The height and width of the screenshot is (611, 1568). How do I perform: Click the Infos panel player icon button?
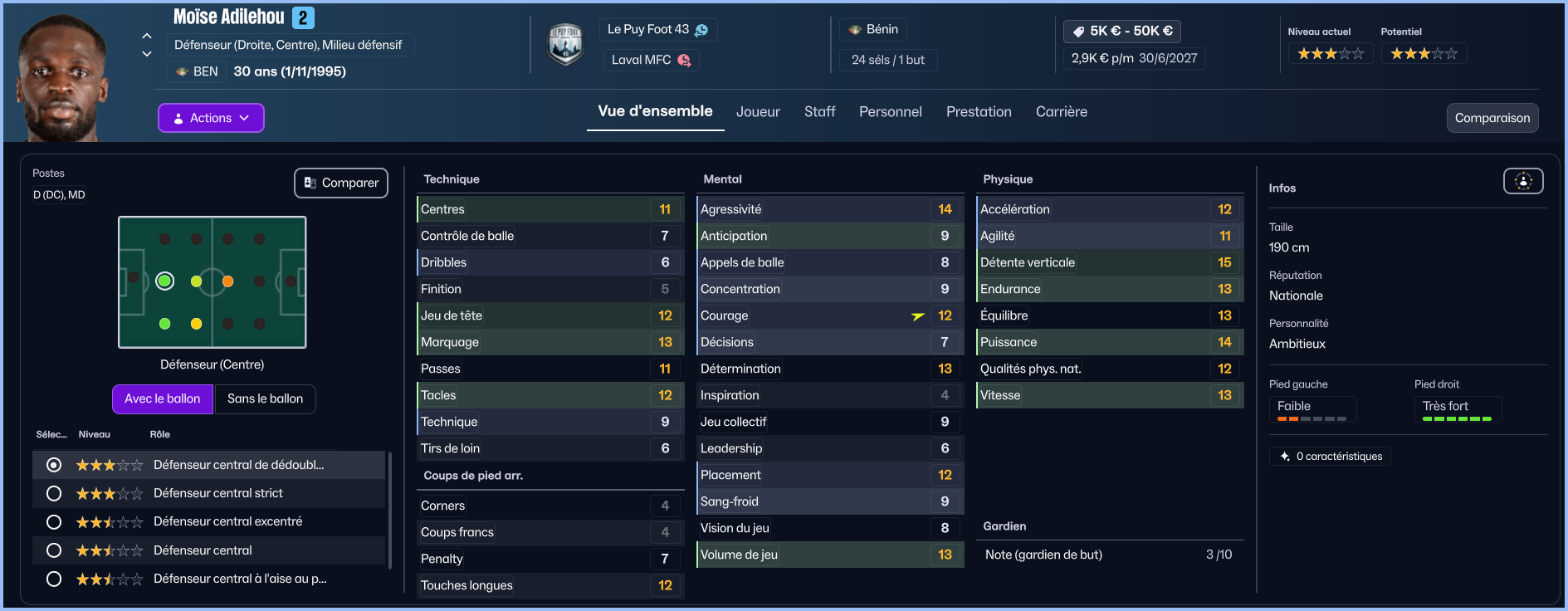click(x=1523, y=181)
